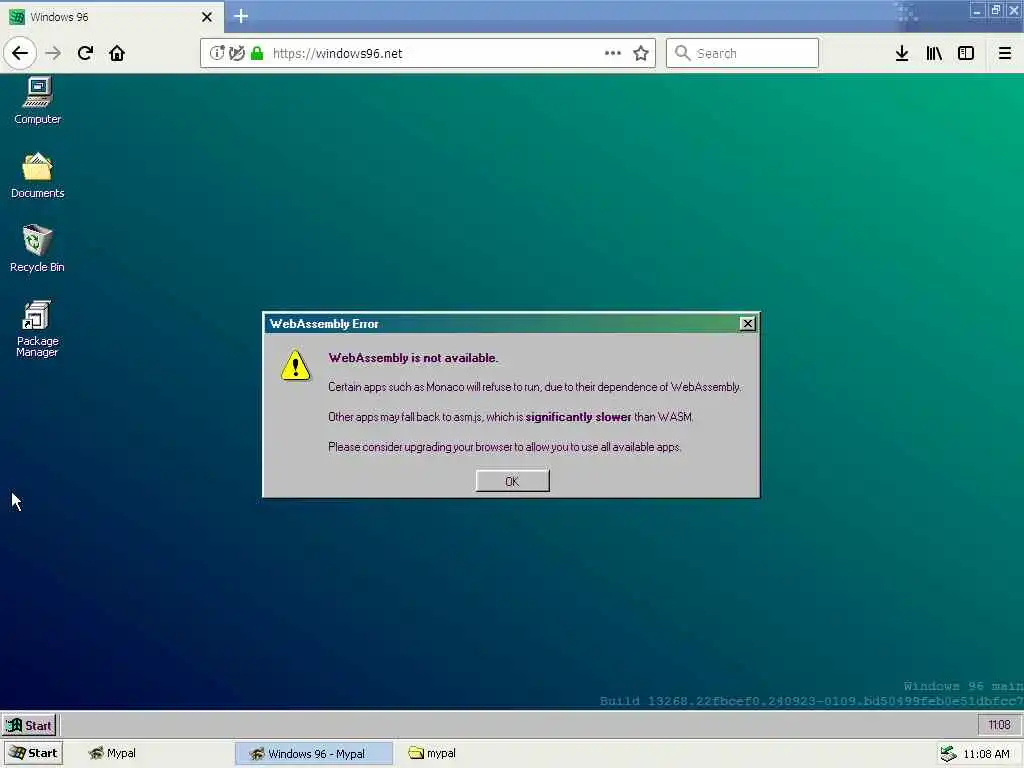Open the mypal folder taskbar button
Screen dimensions: 1024x768
[432, 753]
